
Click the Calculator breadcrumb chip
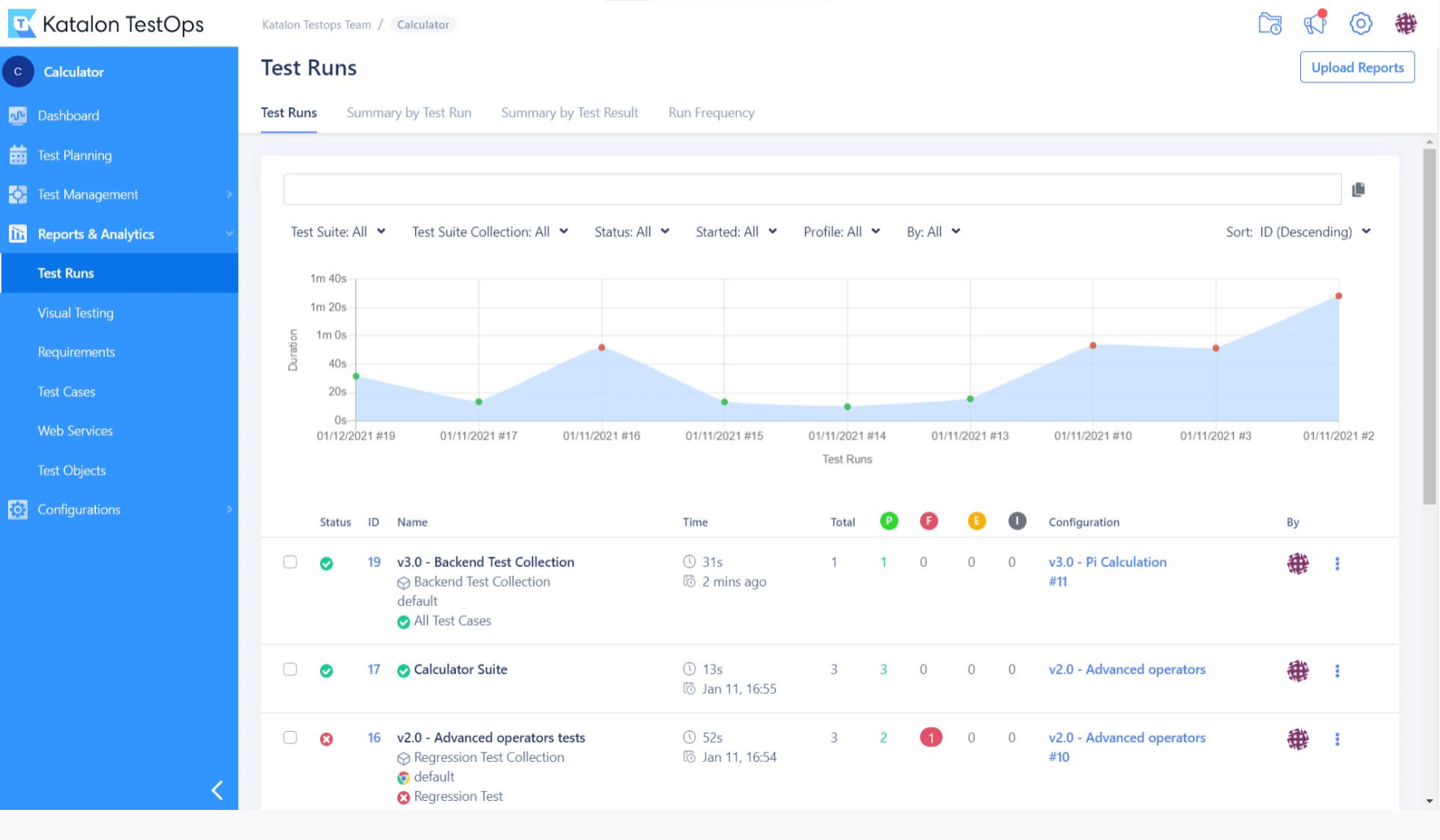tap(423, 24)
